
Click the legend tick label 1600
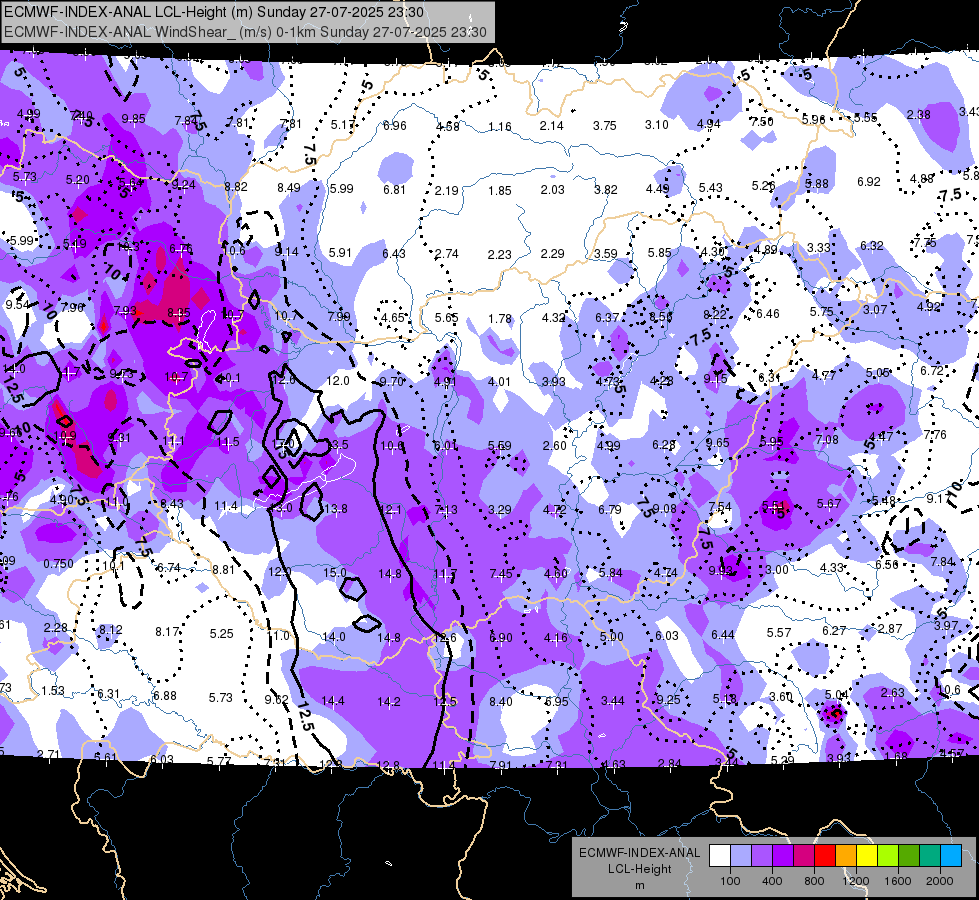click(898, 881)
